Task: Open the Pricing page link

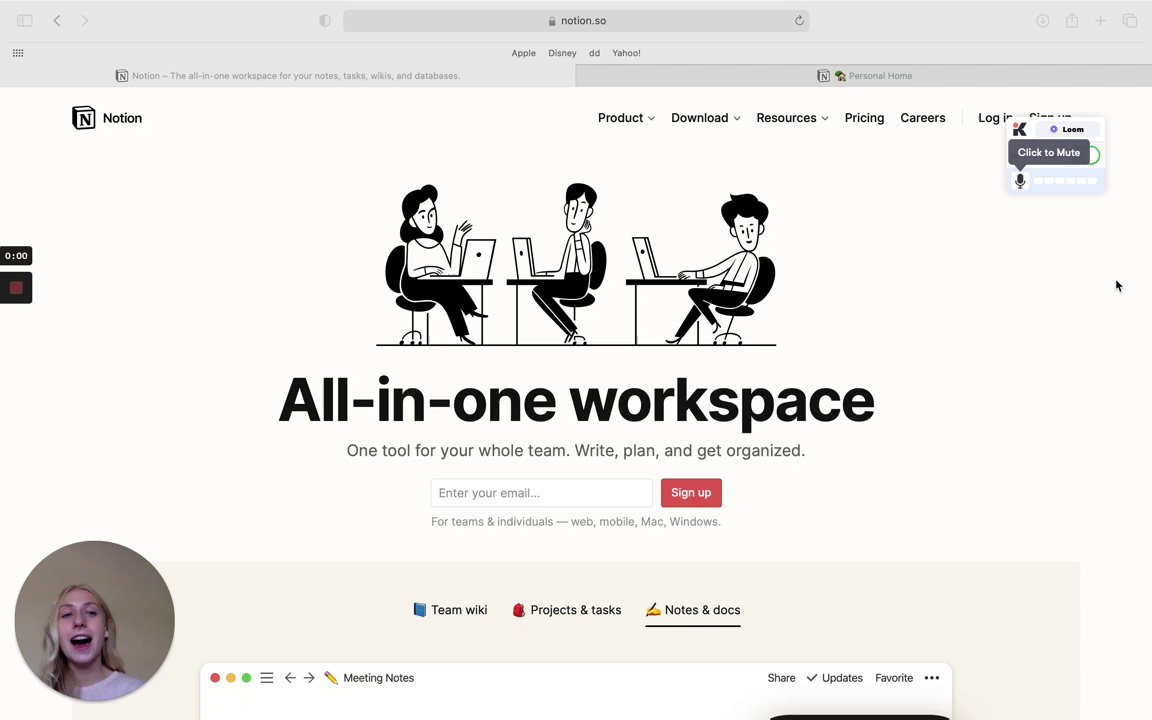Action: pyautogui.click(x=864, y=118)
